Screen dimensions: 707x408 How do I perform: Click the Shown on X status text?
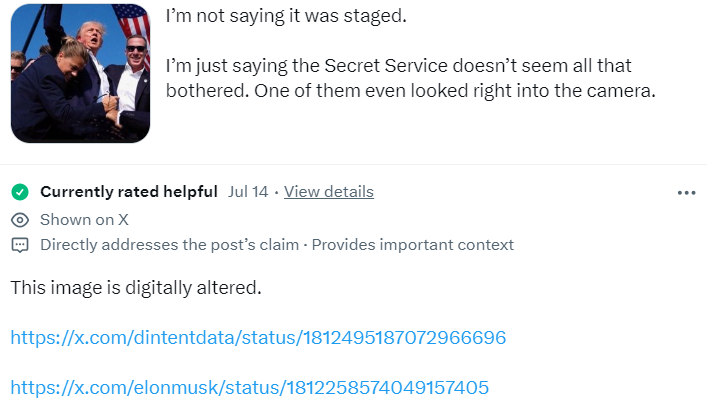84,220
